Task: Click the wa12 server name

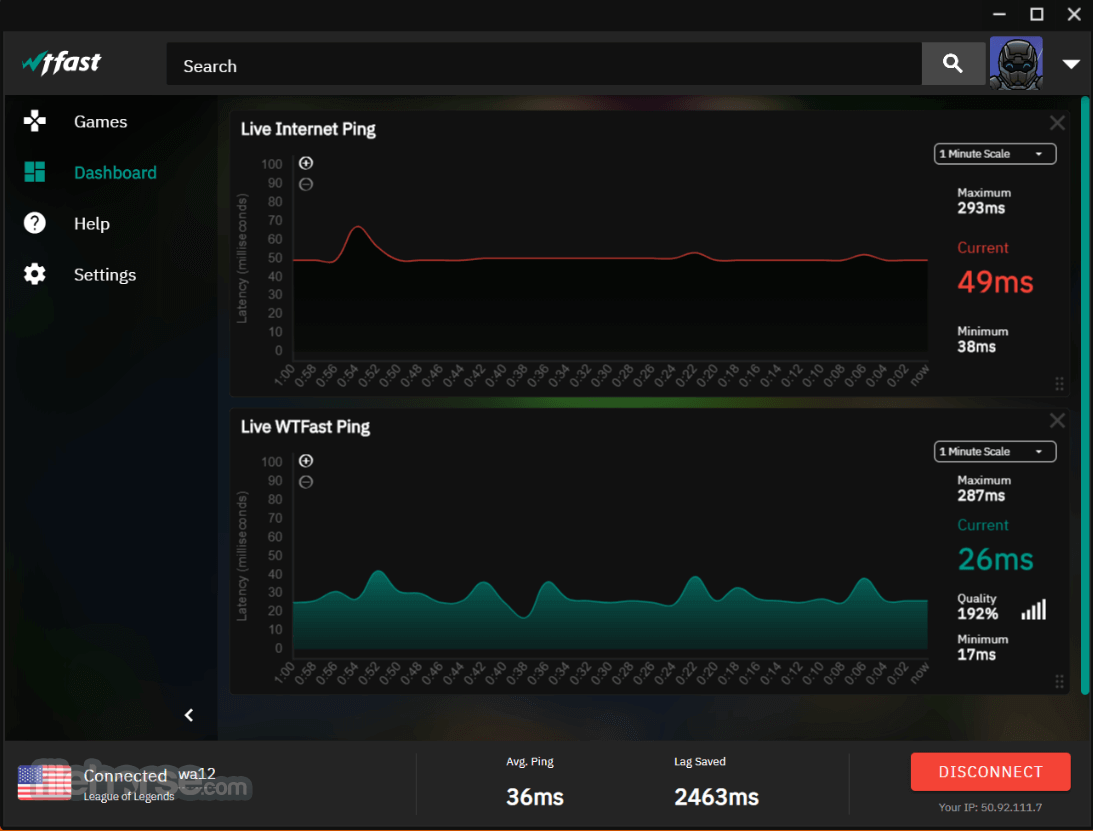Action: [197, 774]
